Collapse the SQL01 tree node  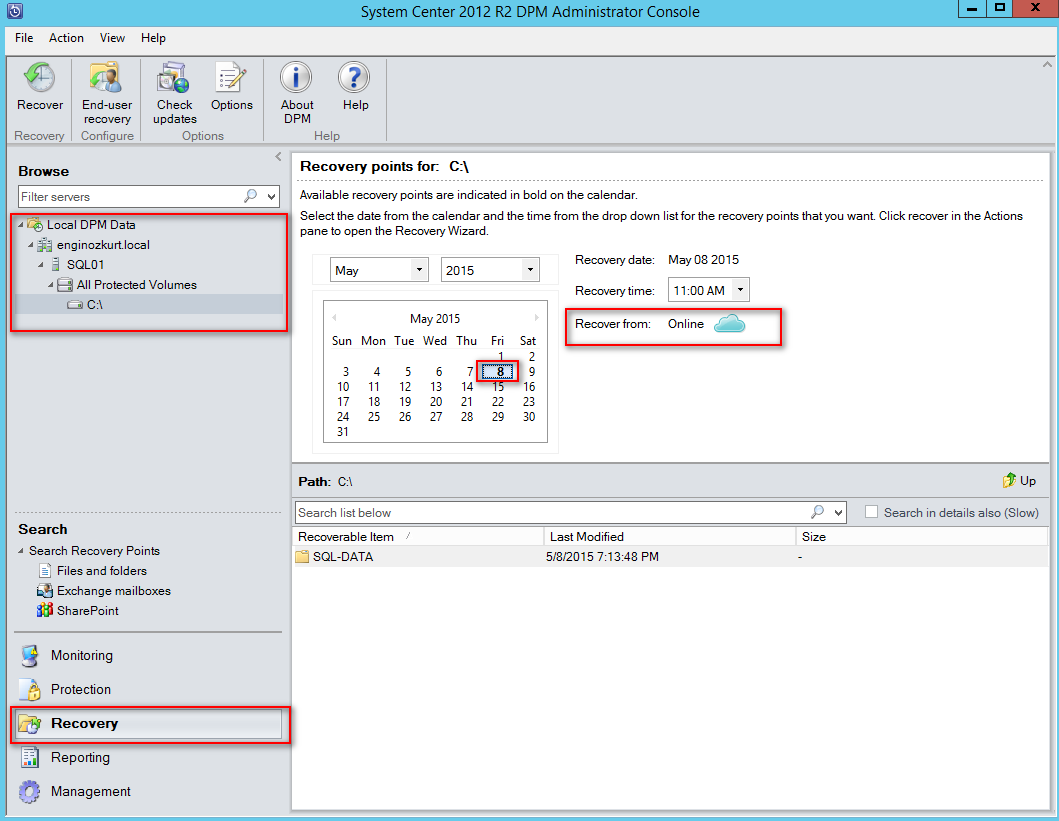41,265
